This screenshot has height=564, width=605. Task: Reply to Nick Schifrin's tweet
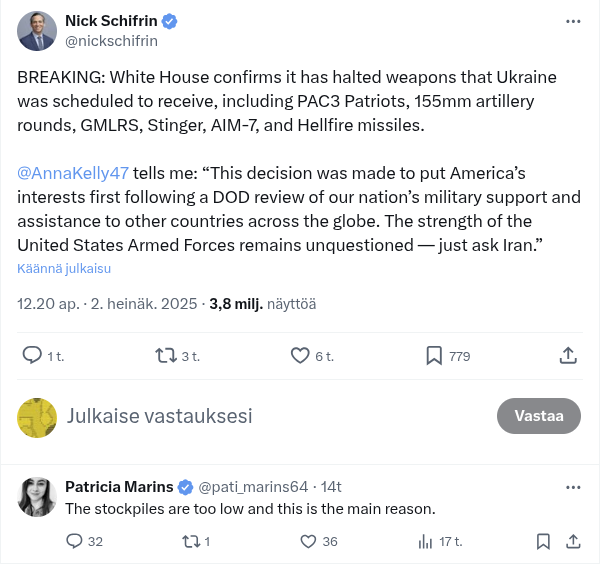coord(32,355)
